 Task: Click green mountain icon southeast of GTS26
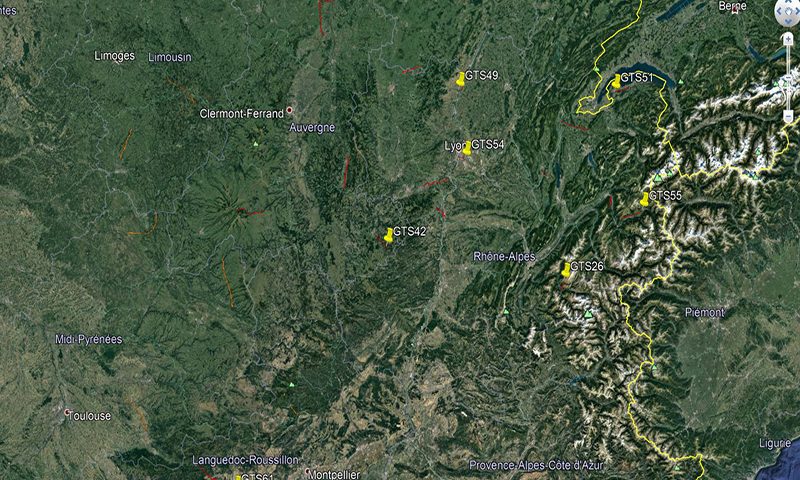point(588,314)
